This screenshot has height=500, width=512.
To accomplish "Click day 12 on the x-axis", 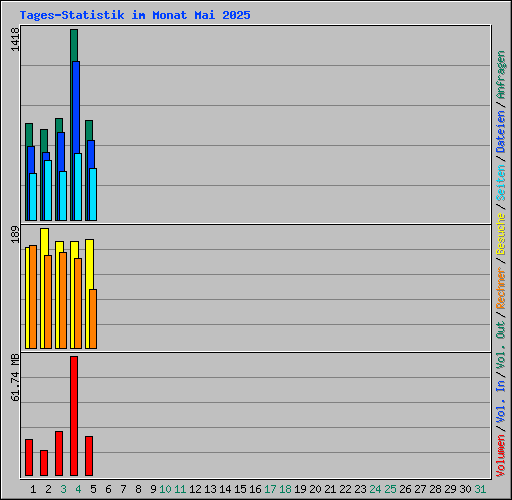I will coord(195,489).
